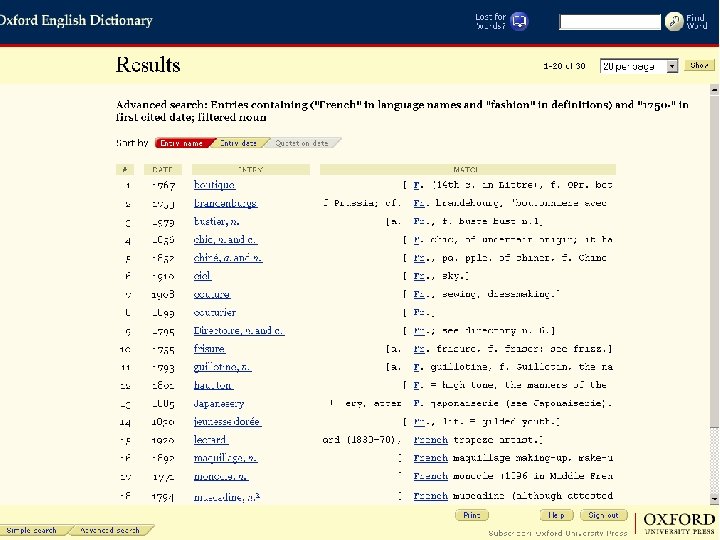Open the ciel entry
The height and width of the screenshot is (540, 720).
202,276
